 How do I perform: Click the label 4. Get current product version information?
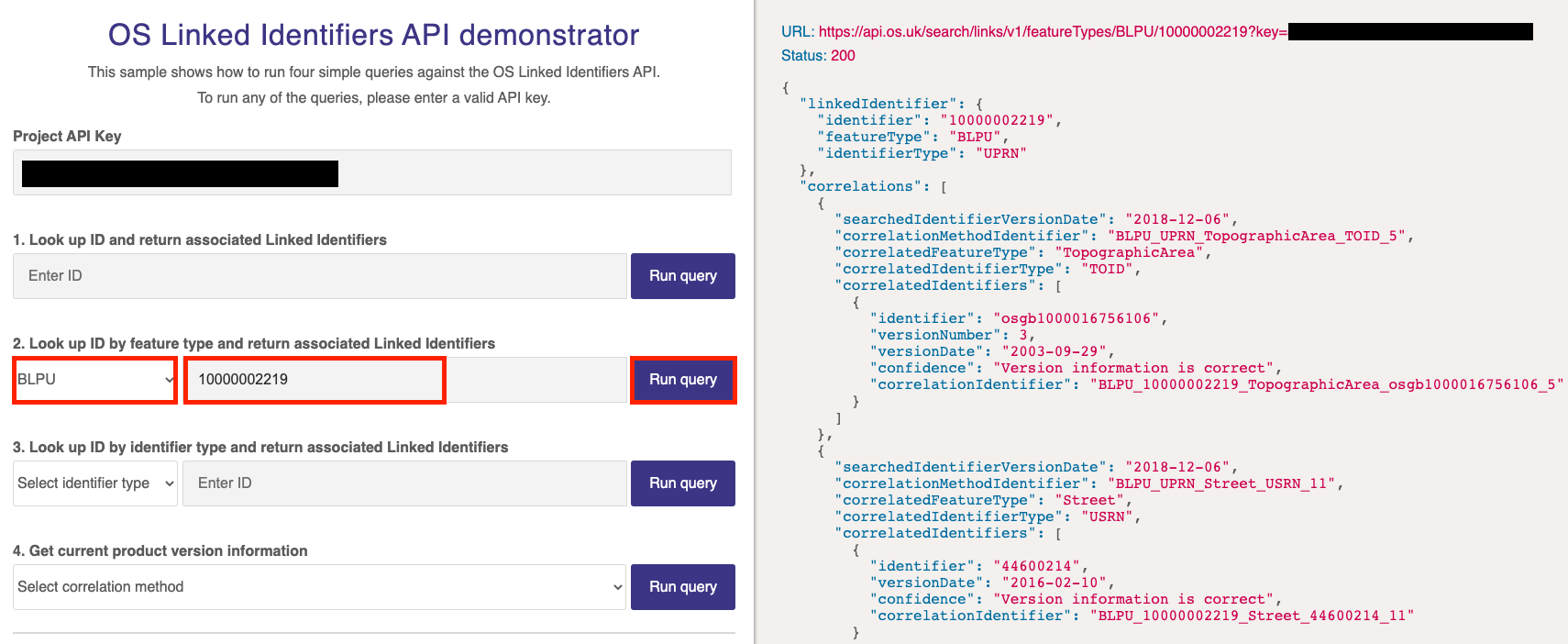pos(160,551)
